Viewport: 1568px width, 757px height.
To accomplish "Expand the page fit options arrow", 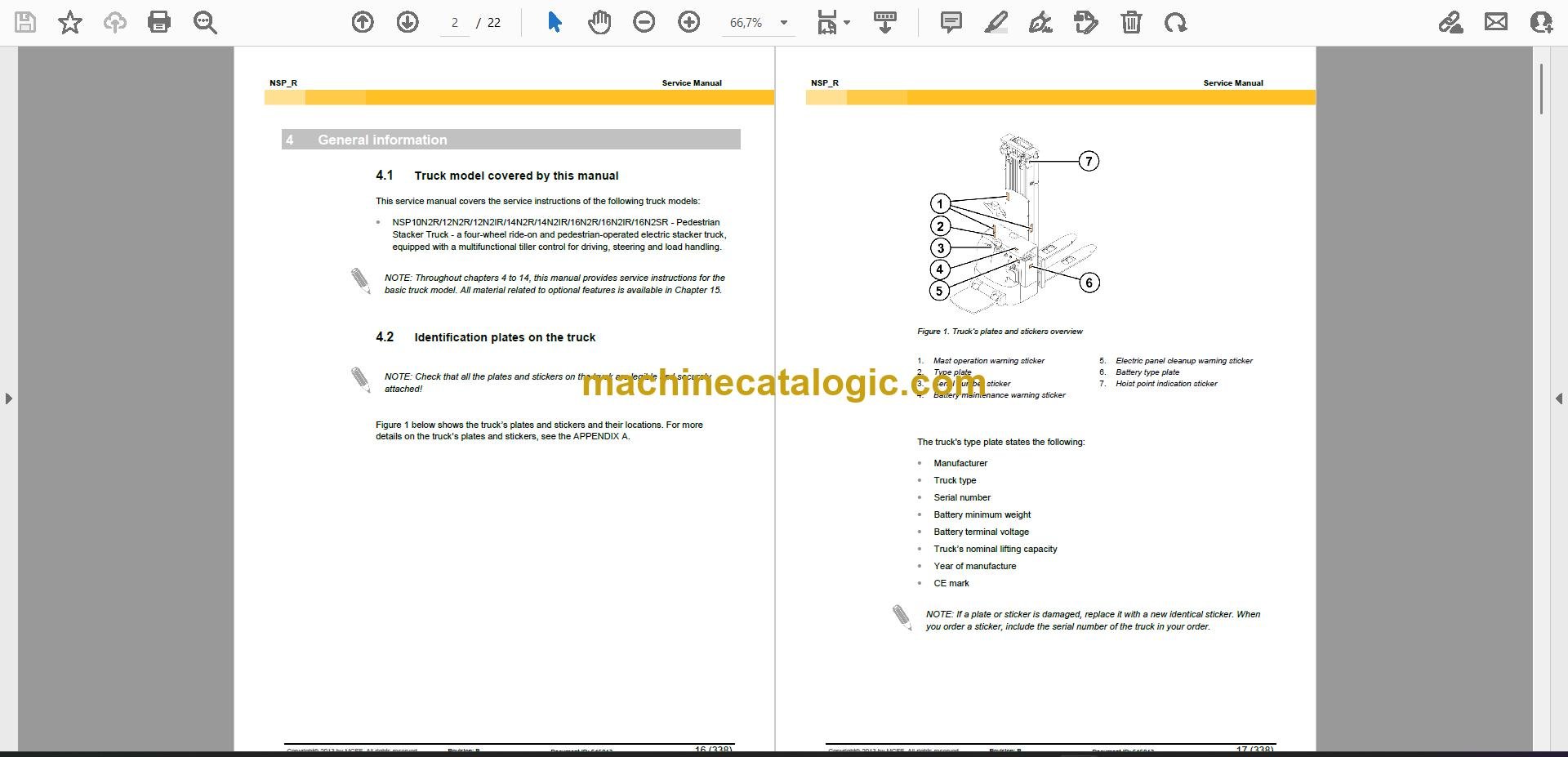I will coord(847,23).
